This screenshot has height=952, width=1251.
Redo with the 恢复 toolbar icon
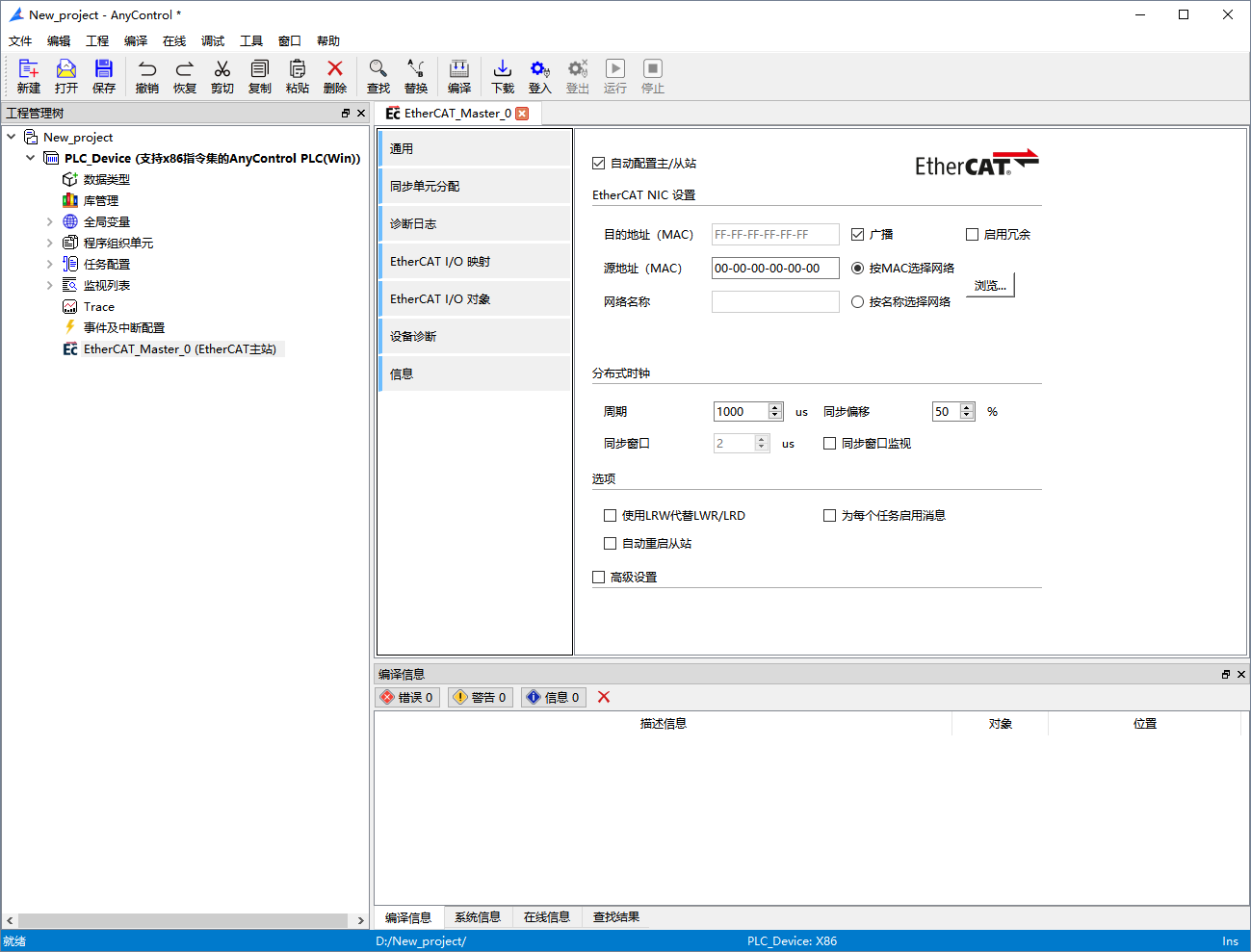pos(185,75)
